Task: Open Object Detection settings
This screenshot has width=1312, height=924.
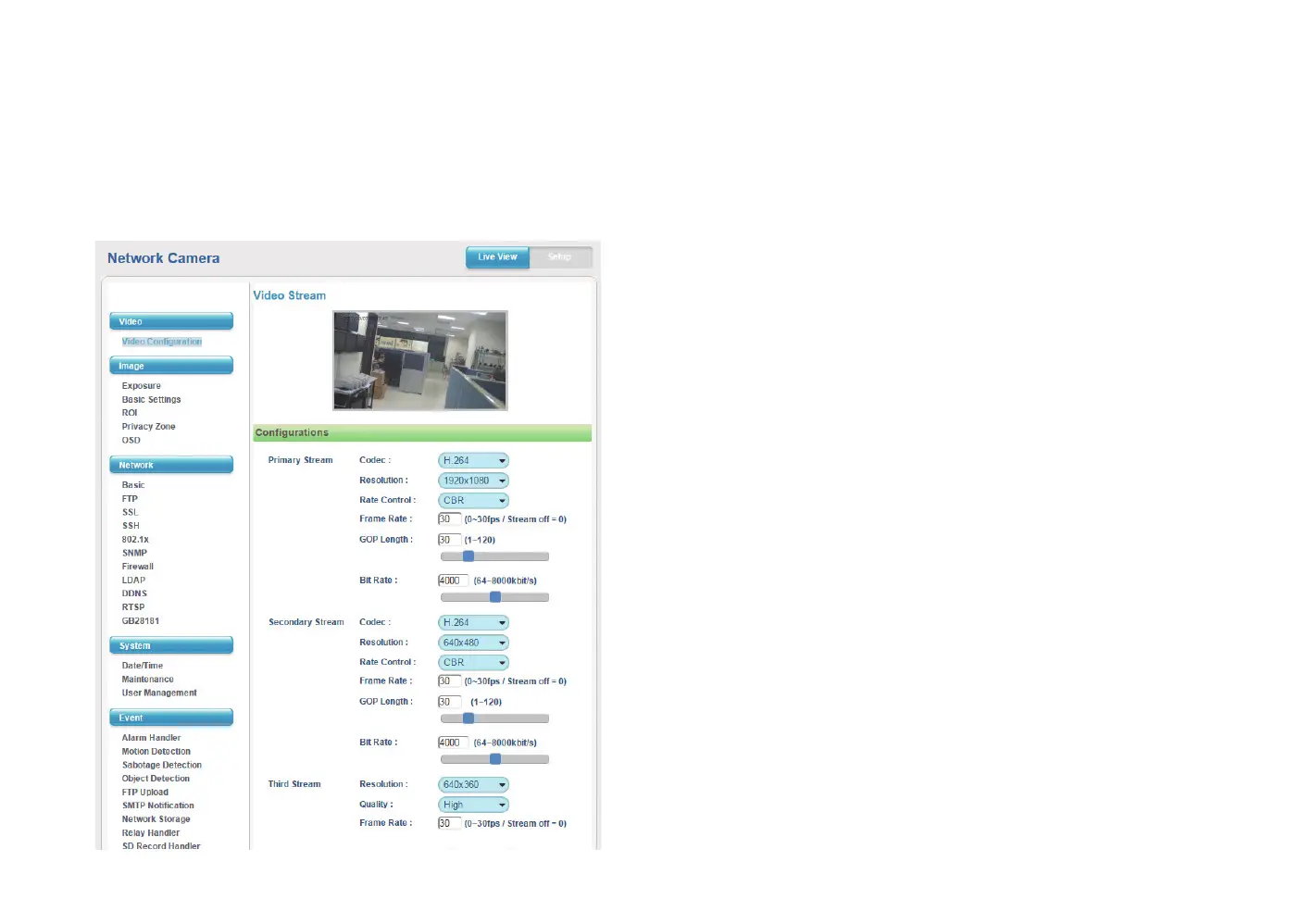Action: coord(156,779)
